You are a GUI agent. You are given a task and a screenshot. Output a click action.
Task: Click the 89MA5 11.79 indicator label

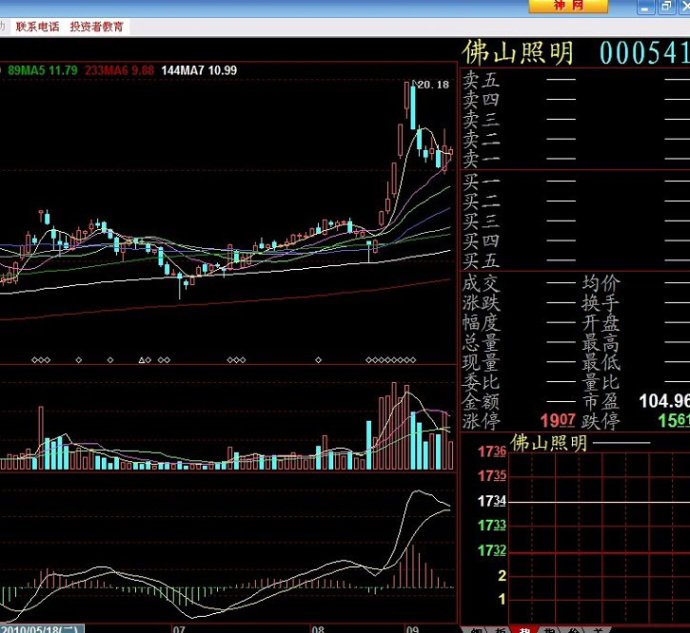(x=43, y=70)
